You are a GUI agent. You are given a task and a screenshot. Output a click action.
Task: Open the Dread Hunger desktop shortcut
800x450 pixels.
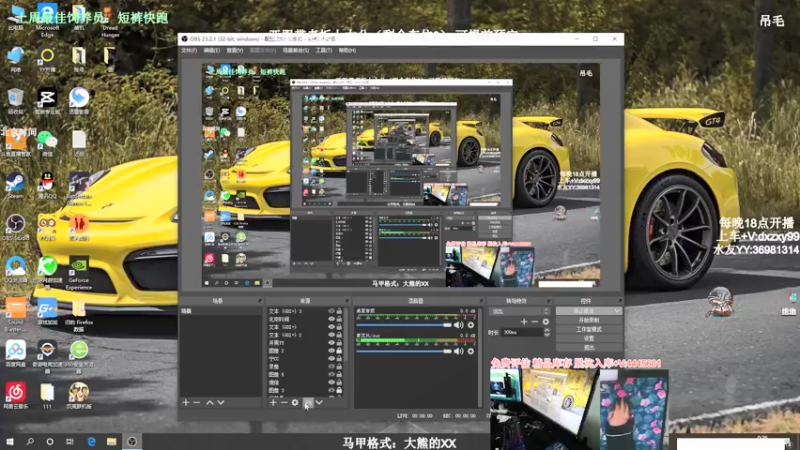pyautogui.click(x=110, y=20)
